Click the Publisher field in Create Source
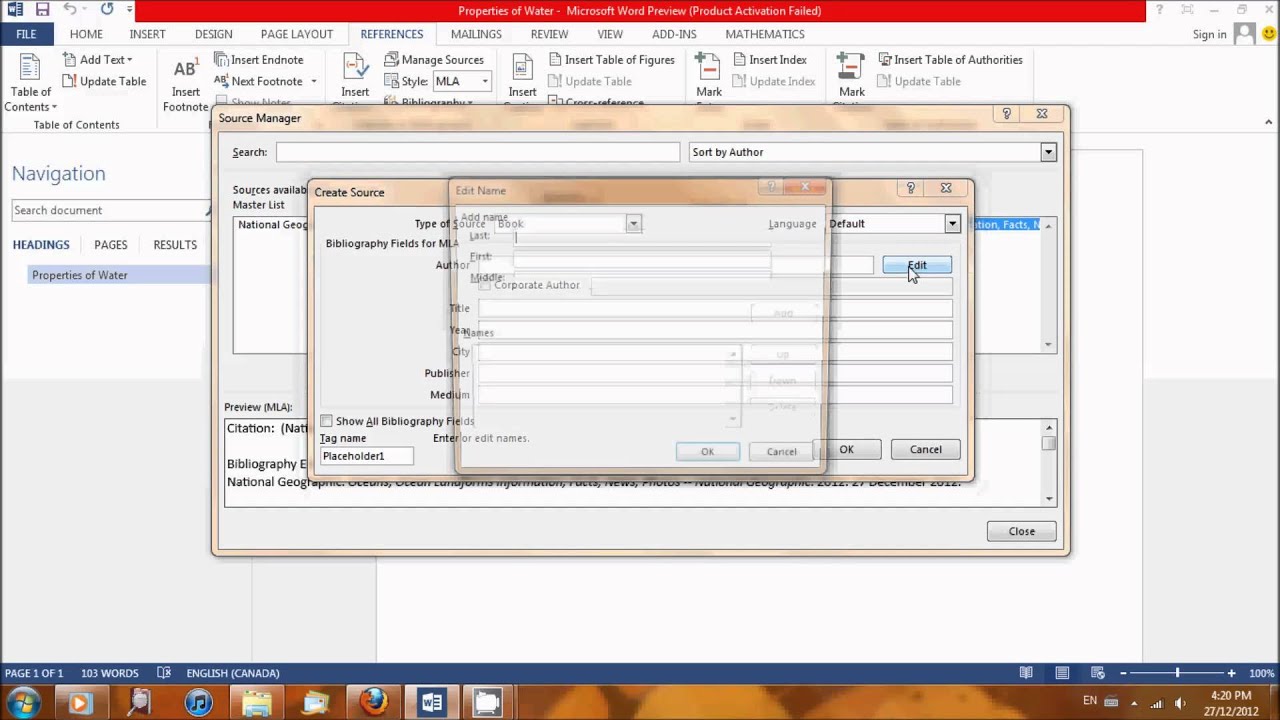 (x=715, y=374)
